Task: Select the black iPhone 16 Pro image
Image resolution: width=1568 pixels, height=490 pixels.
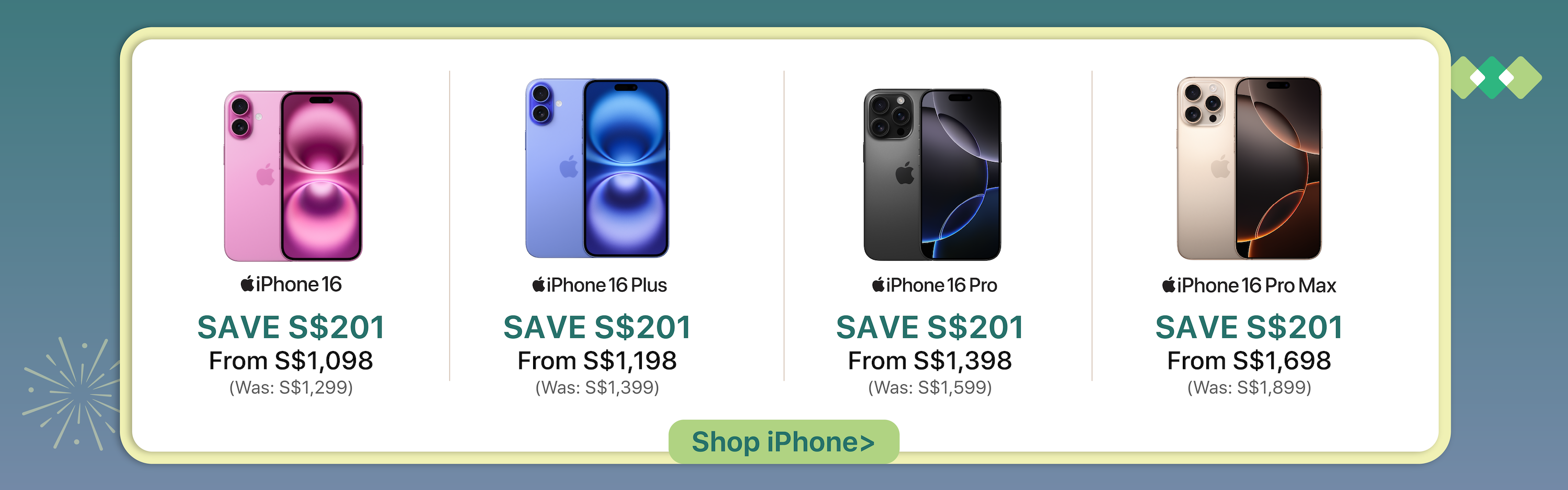Action: click(x=932, y=174)
